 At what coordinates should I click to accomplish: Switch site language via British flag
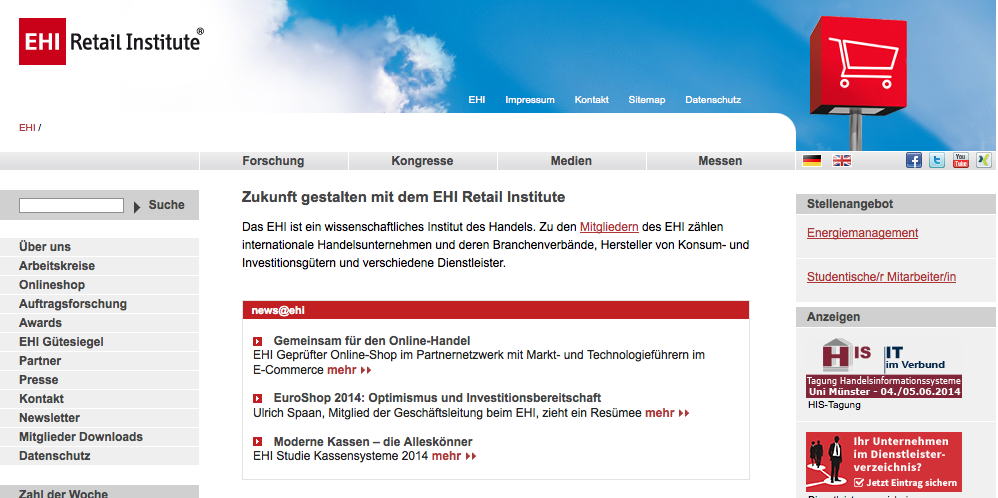pyautogui.click(x=841, y=160)
